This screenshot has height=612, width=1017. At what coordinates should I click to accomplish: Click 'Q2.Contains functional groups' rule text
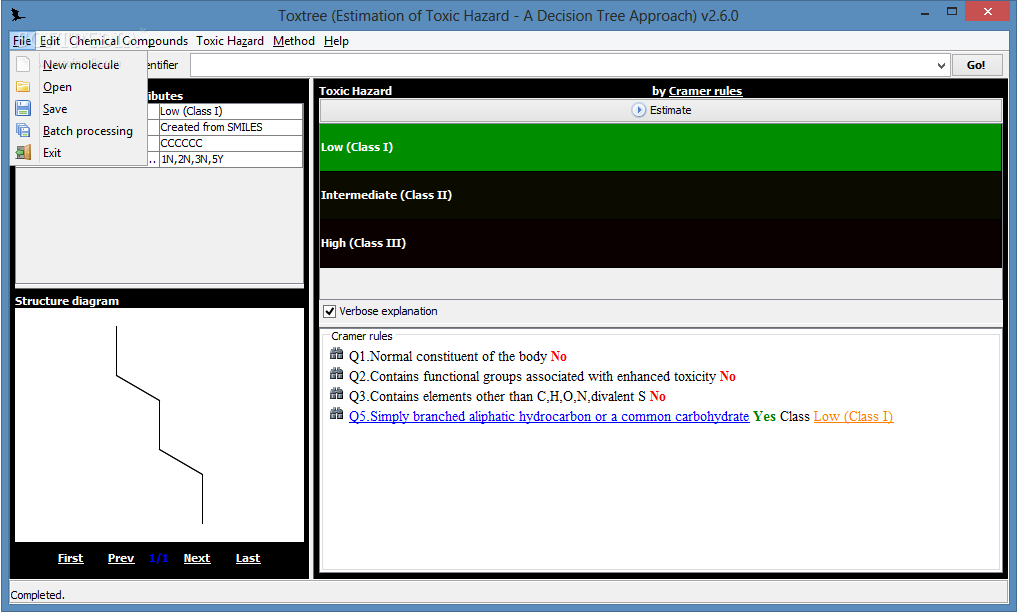[x=532, y=376]
